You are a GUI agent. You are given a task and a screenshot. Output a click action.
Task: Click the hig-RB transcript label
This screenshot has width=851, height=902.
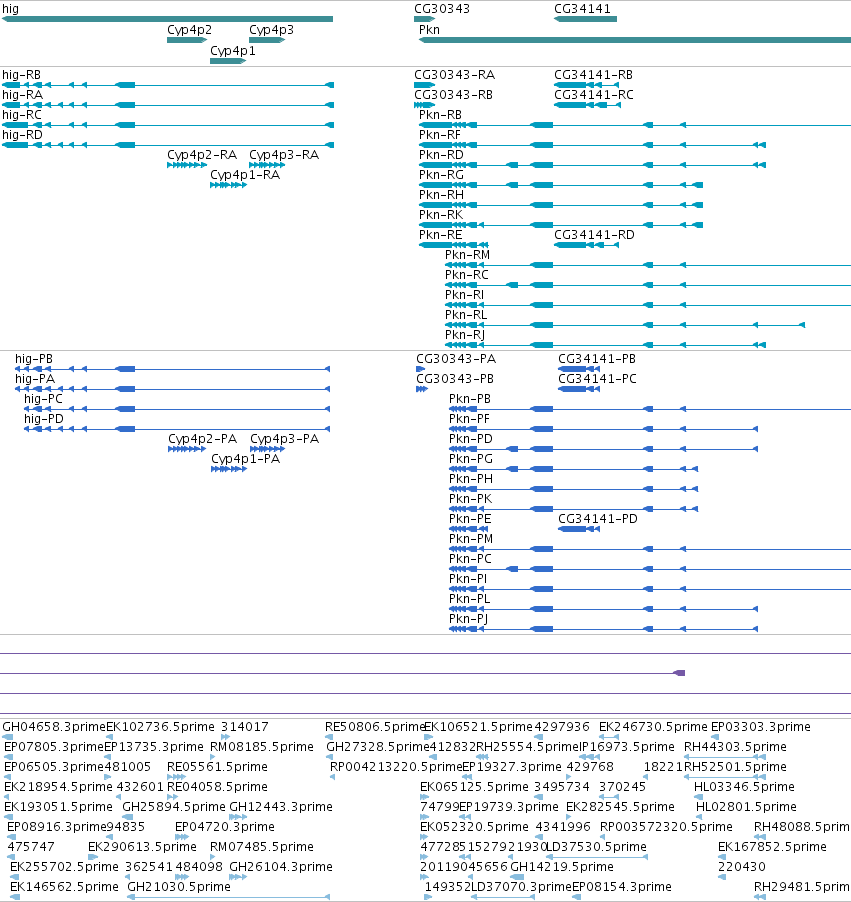pyautogui.click(x=21, y=75)
